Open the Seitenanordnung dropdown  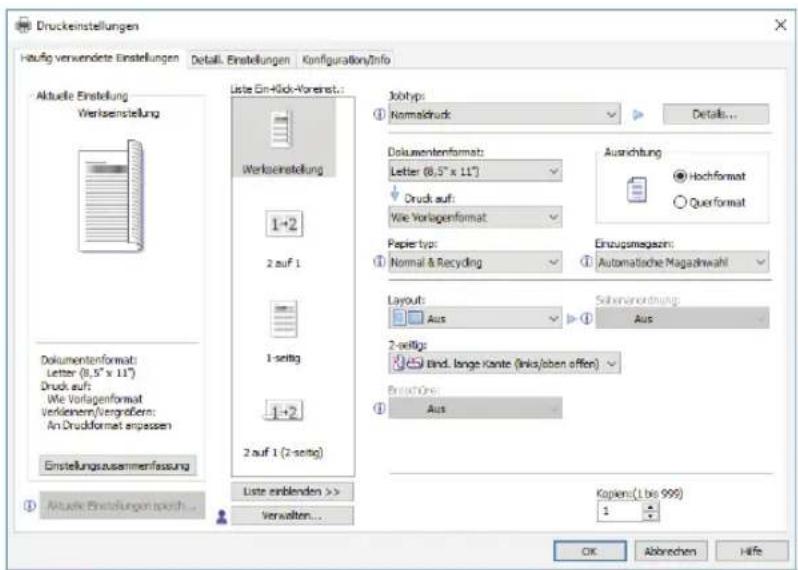pos(682,319)
